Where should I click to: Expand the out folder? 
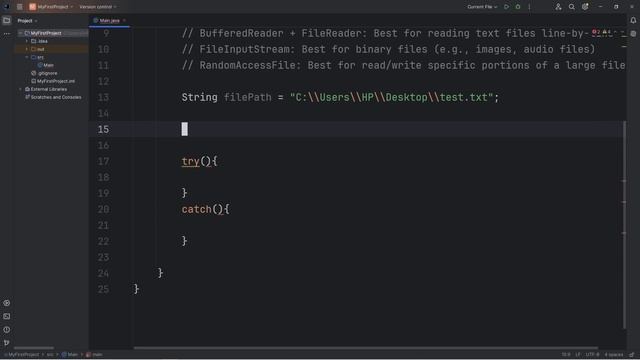click(27, 49)
